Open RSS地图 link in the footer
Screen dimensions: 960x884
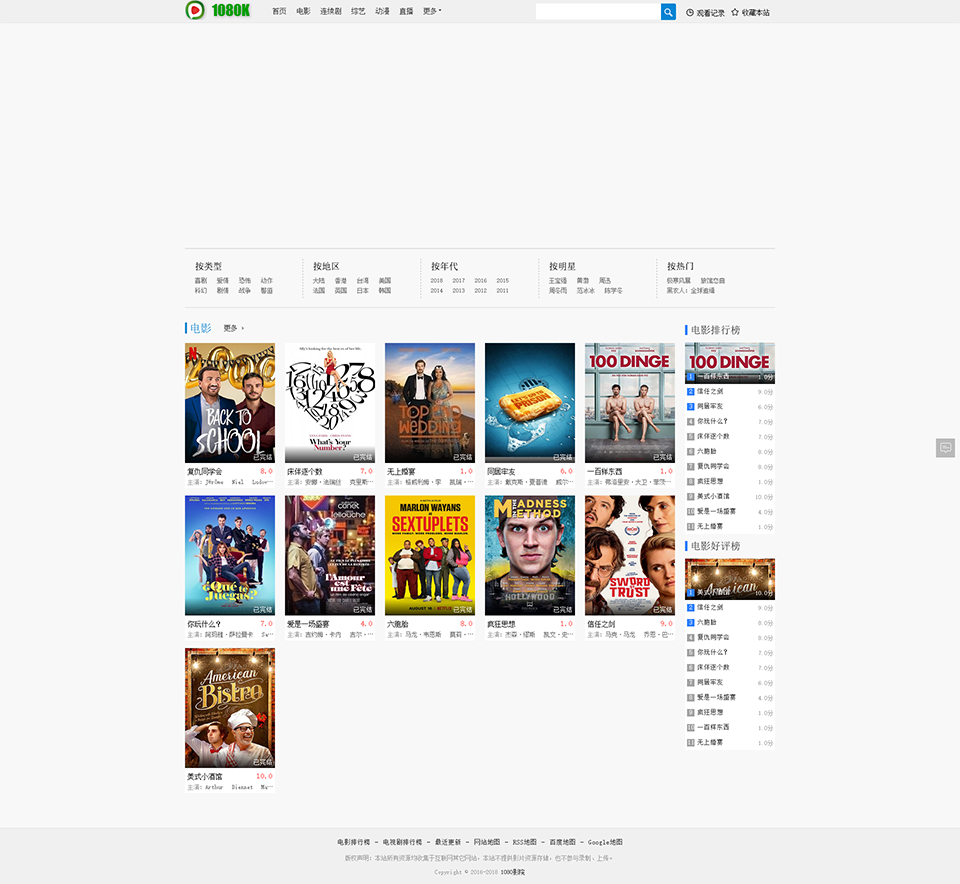[525, 842]
